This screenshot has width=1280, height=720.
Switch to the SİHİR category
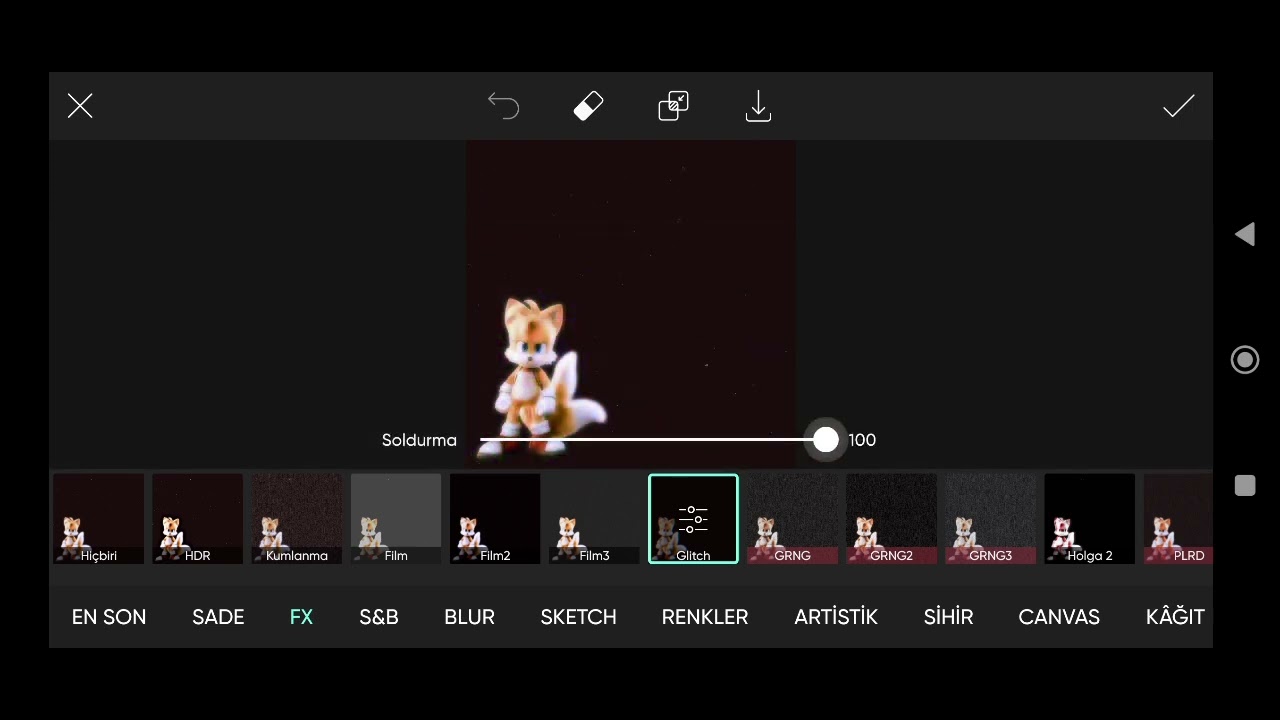pyautogui.click(x=948, y=617)
